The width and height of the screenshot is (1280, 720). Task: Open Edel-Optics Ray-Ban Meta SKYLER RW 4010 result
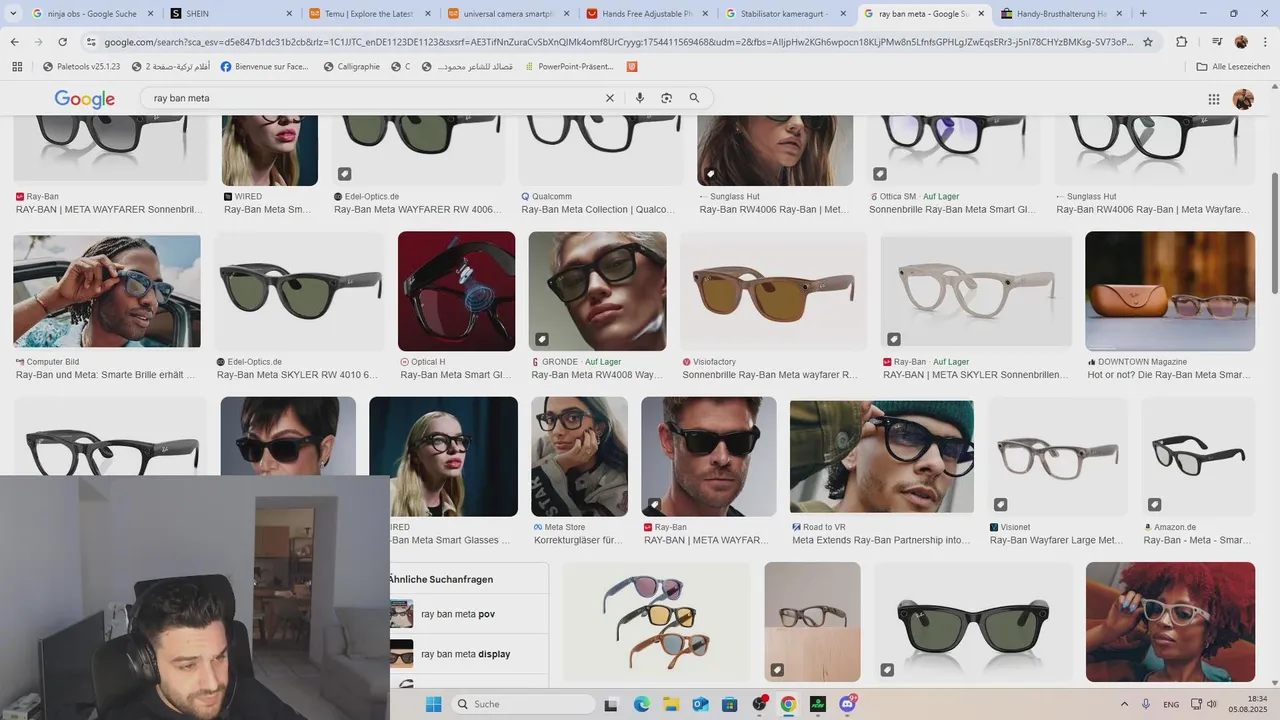(x=298, y=375)
